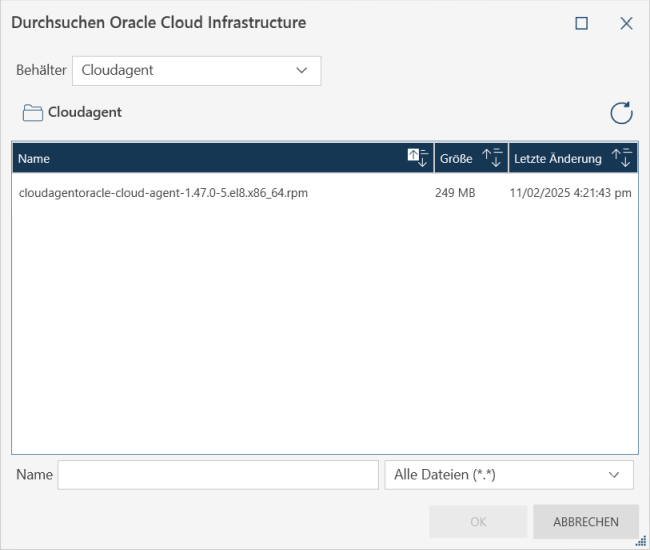Maximize the Durchsuchen dialog window

581,23
